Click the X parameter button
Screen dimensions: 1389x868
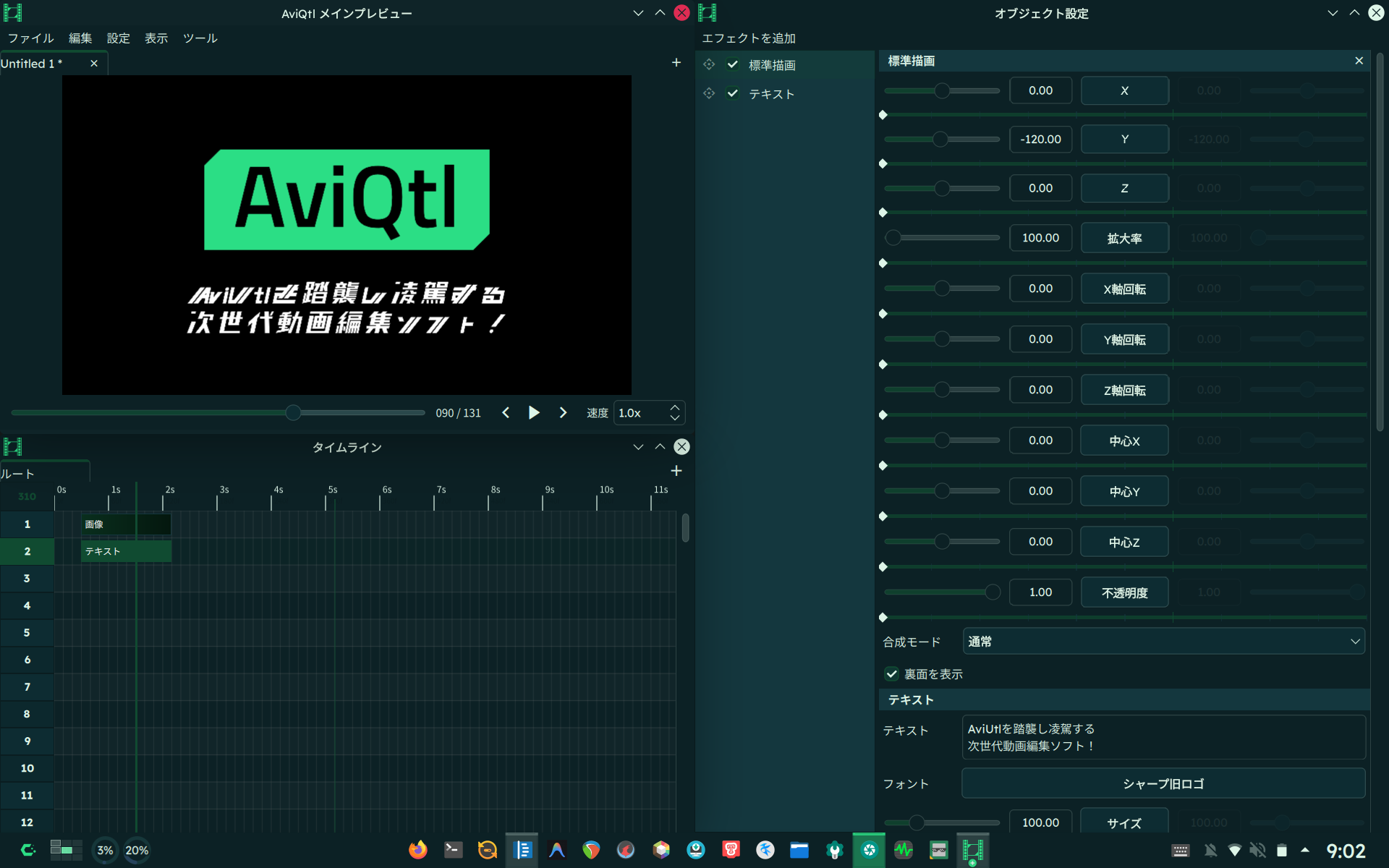[1124, 90]
